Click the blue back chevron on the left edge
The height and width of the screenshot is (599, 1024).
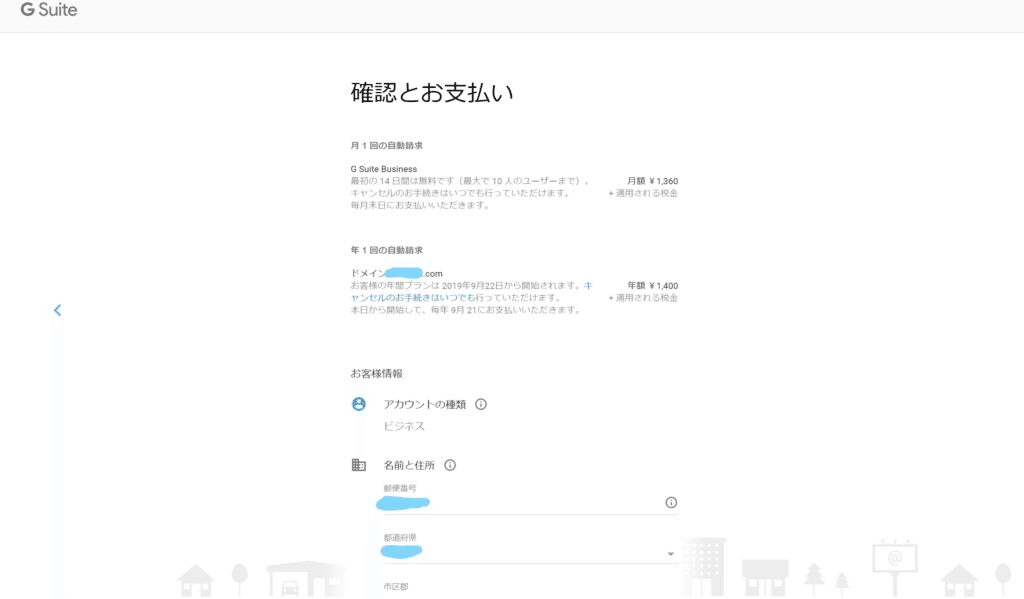pos(57,310)
